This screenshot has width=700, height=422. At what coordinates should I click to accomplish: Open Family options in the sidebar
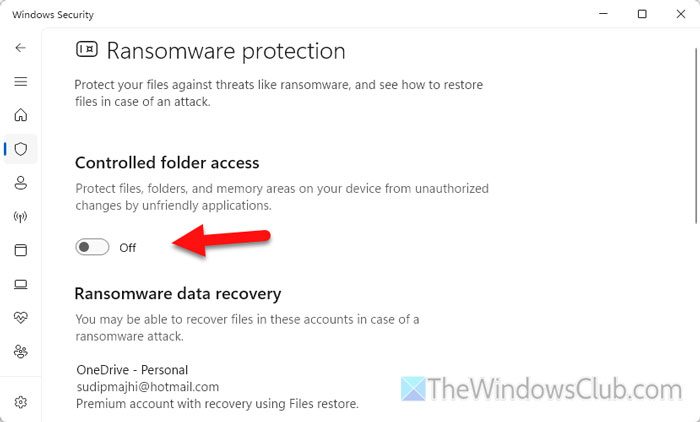pyautogui.click(x=20, y=352)
